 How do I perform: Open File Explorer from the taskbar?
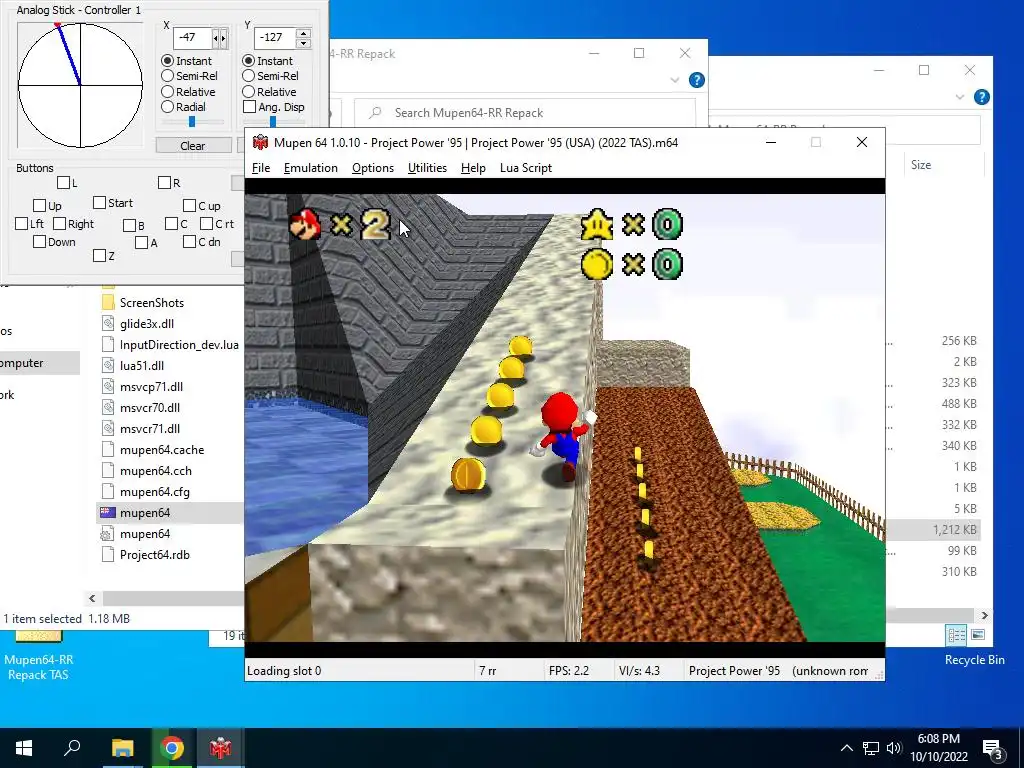point(122,748)
